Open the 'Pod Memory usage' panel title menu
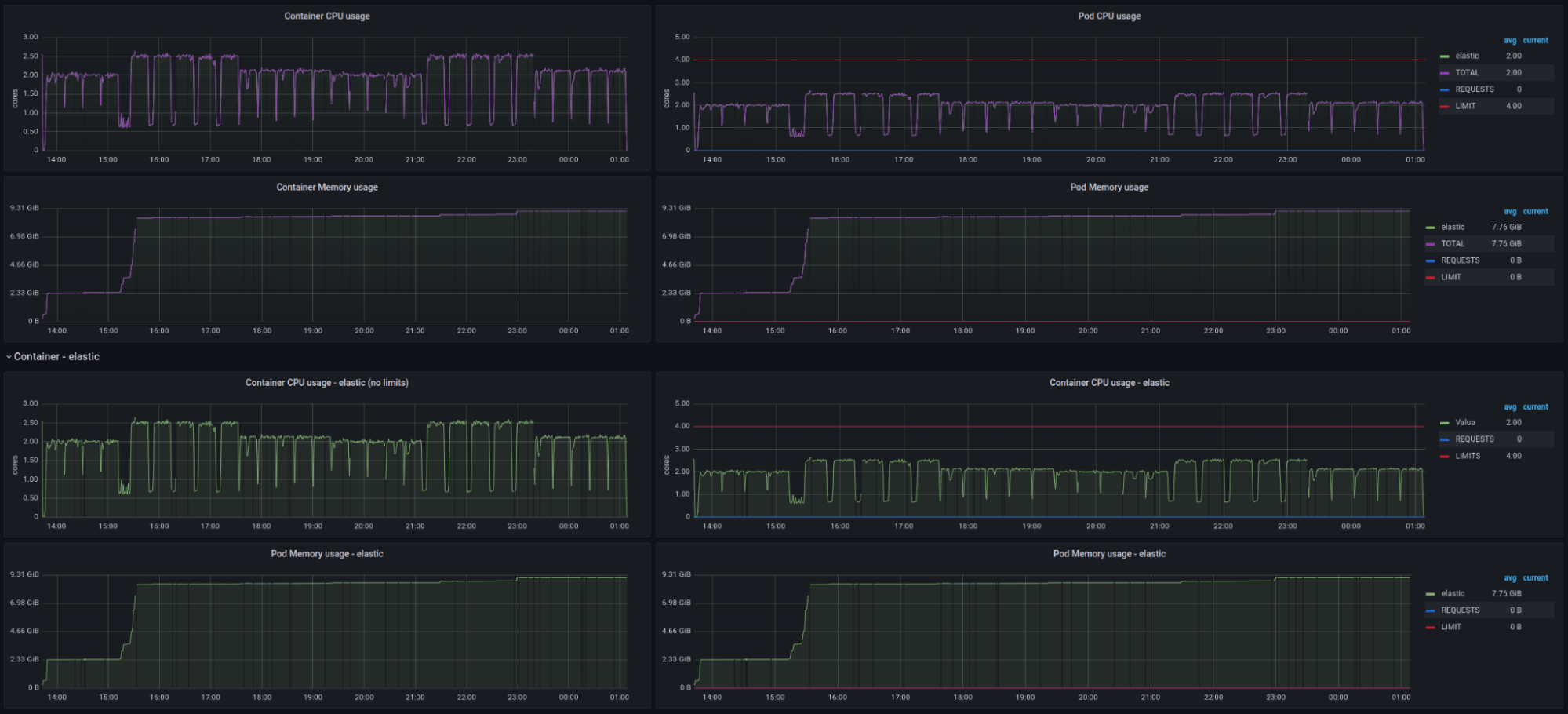This screenshot has width=1568, height=714. [1109, 188]
